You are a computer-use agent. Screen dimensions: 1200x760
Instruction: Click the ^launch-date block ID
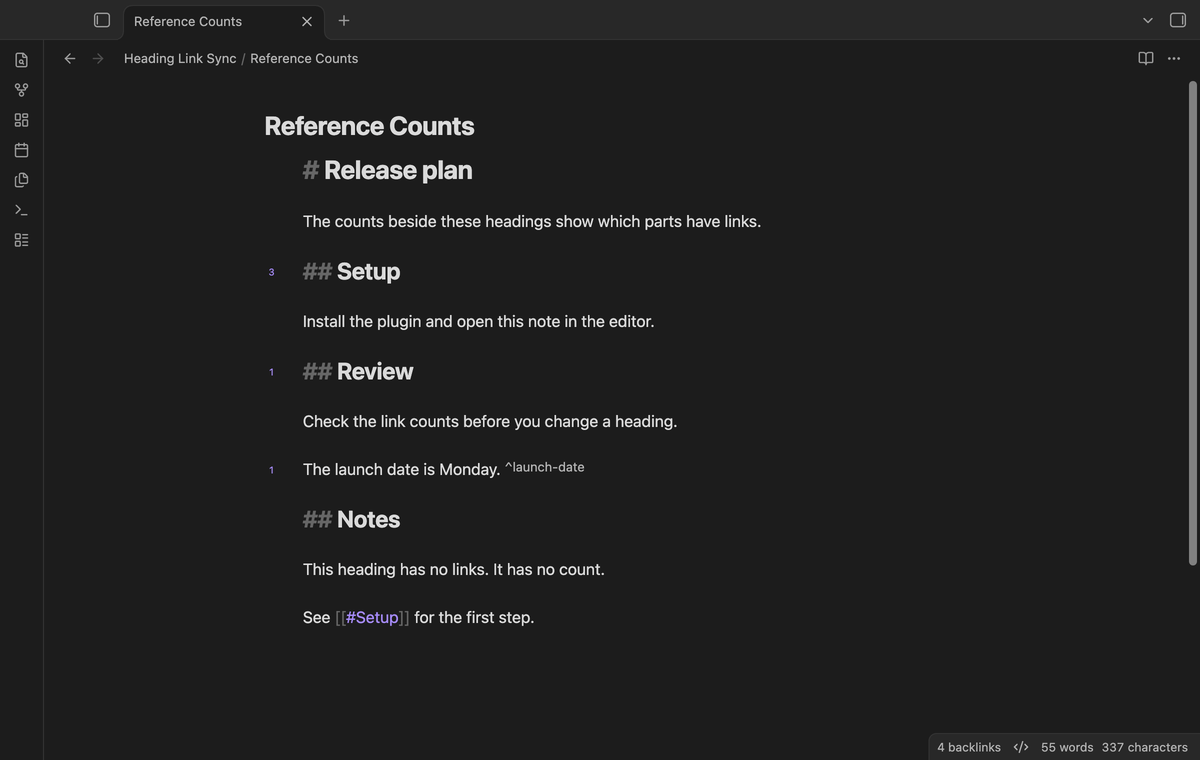pos(544,467)
